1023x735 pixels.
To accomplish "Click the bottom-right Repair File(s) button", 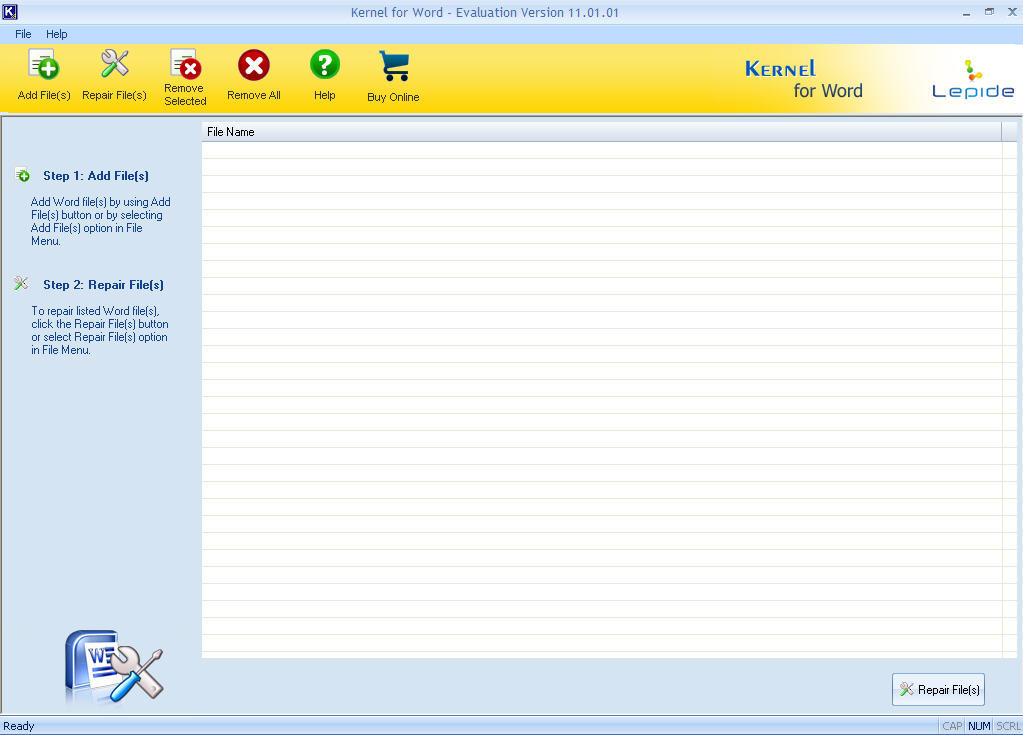I will click(x=938, y=689).
